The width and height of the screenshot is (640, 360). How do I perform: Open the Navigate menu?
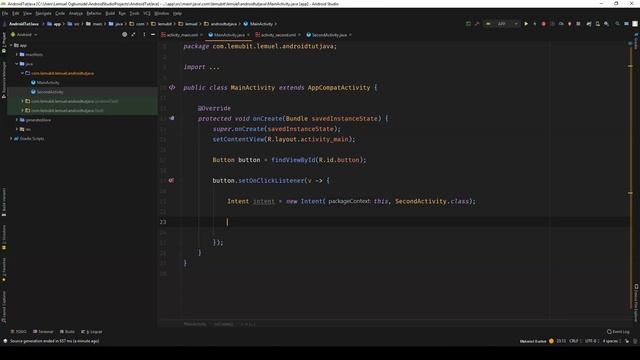tap(43, 13)
